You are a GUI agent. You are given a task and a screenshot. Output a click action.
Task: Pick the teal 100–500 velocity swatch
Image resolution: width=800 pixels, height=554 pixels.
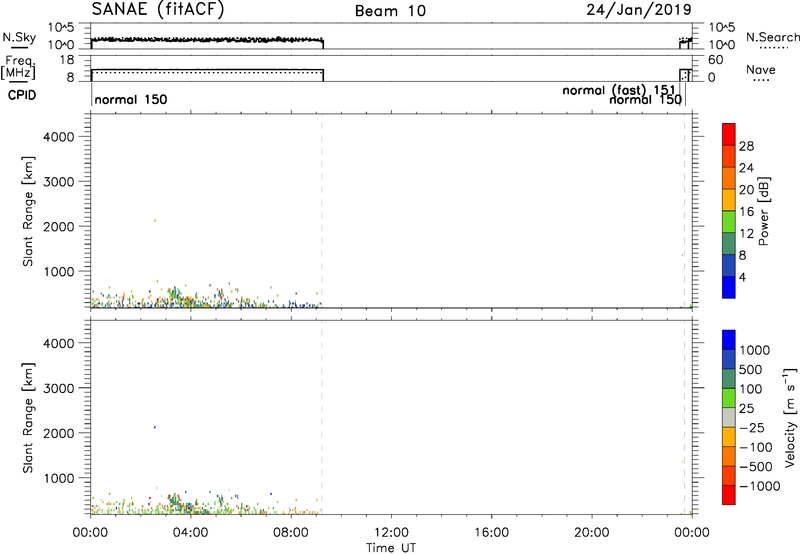(729, 379)
